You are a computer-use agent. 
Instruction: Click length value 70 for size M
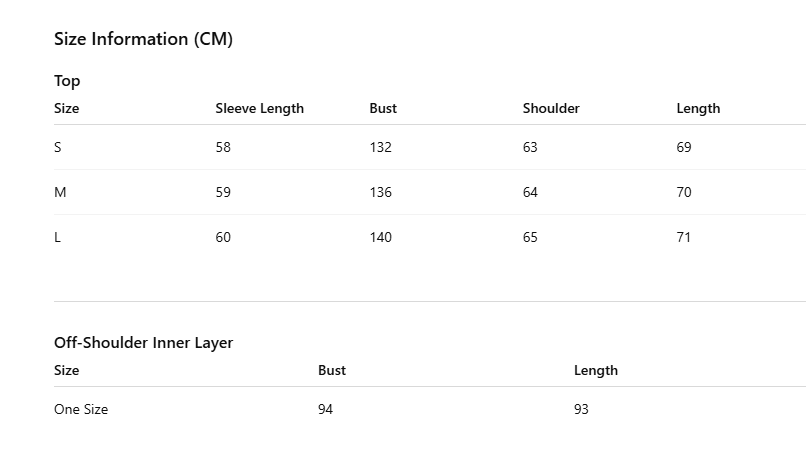tap(684, 192)
